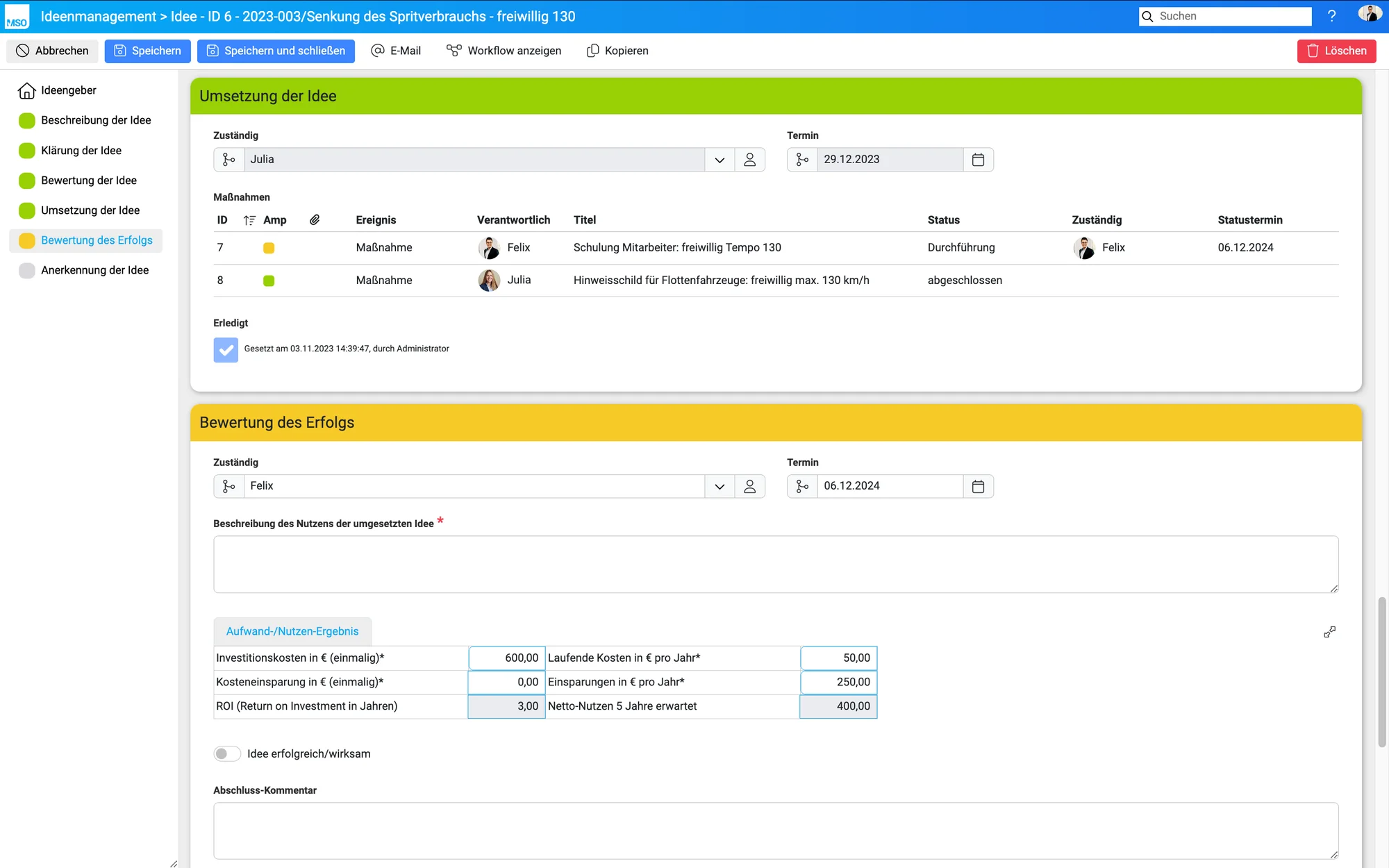The width and height of the screenshot is (1389, 868).
Task: Click the red Löschen button
Action: (x=1336, y=51)
